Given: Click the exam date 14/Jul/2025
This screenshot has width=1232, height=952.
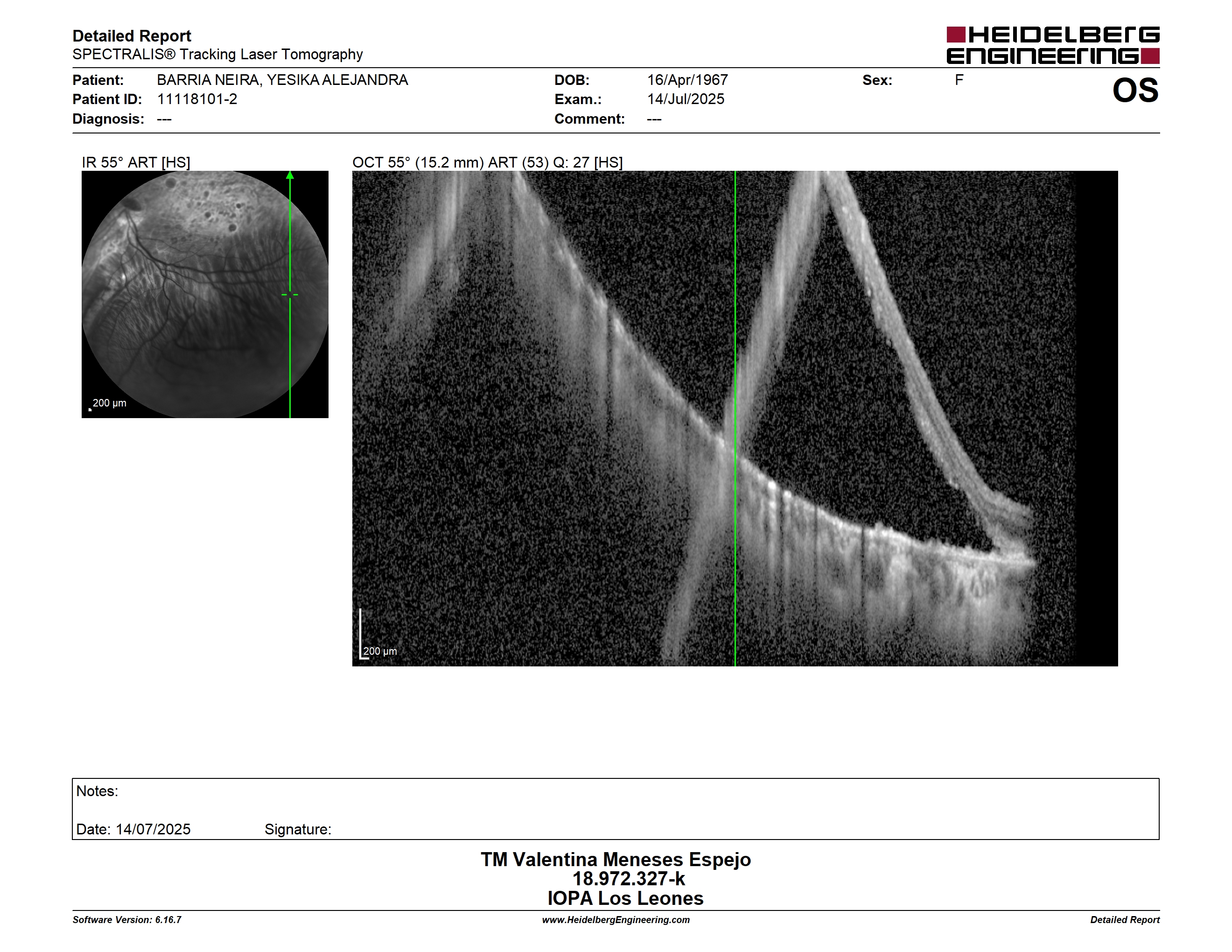Looking at the screenshot, I should [686, 99].
